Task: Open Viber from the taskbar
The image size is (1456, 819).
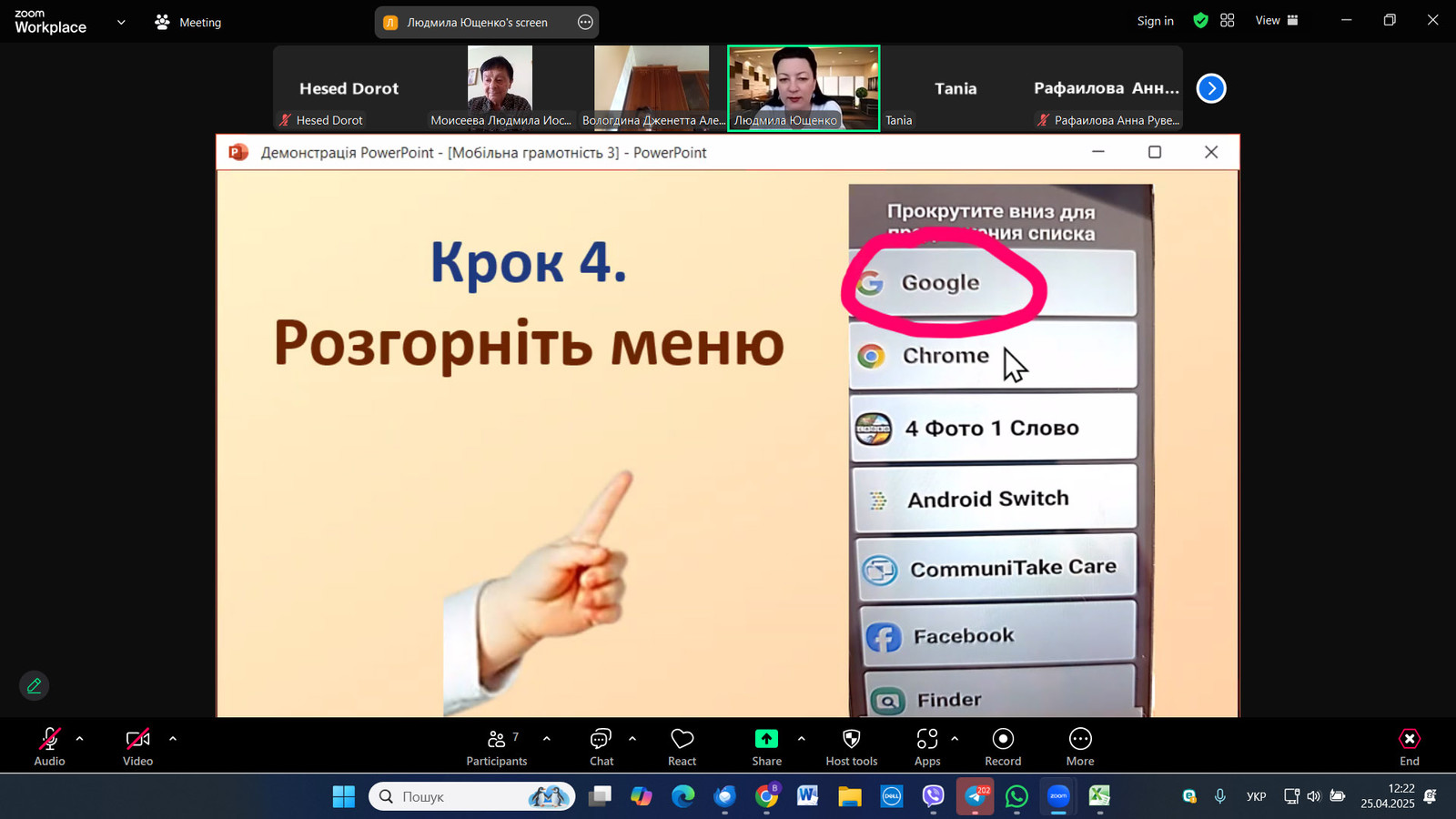Action: (934, 796)
